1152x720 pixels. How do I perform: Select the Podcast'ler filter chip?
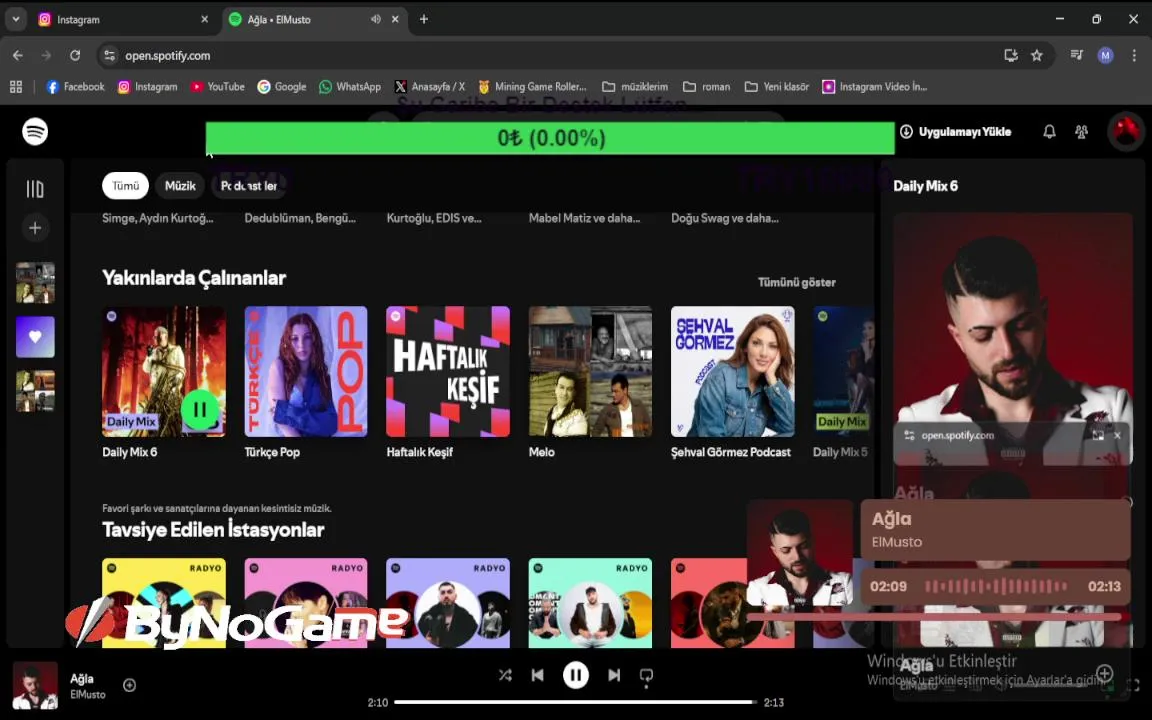[248, 186]
